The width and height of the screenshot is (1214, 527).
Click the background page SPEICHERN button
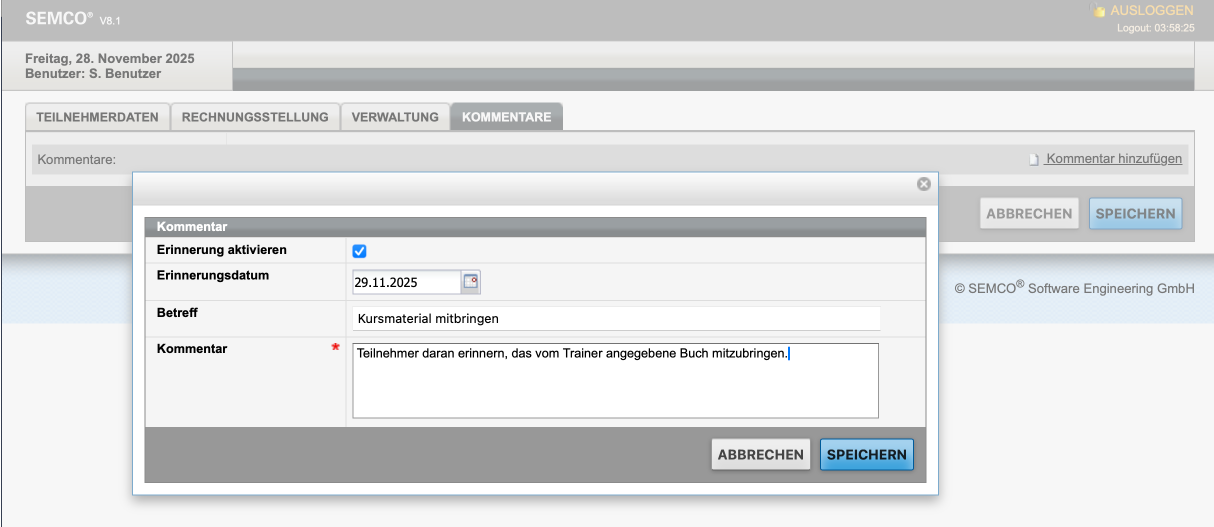[x=1135, y=213]
